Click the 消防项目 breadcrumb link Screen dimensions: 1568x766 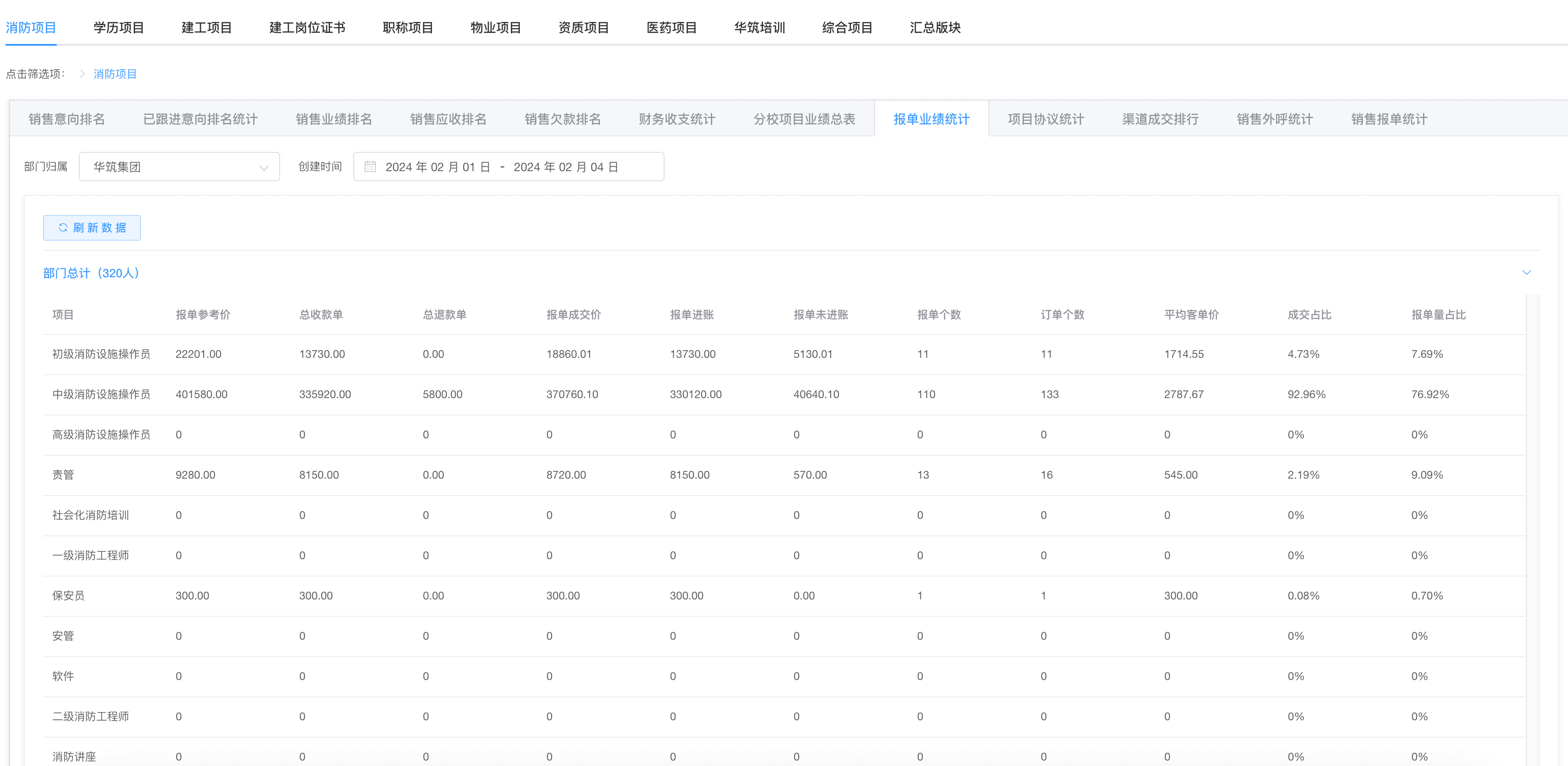pyautogui.click(x=115, y=74)
